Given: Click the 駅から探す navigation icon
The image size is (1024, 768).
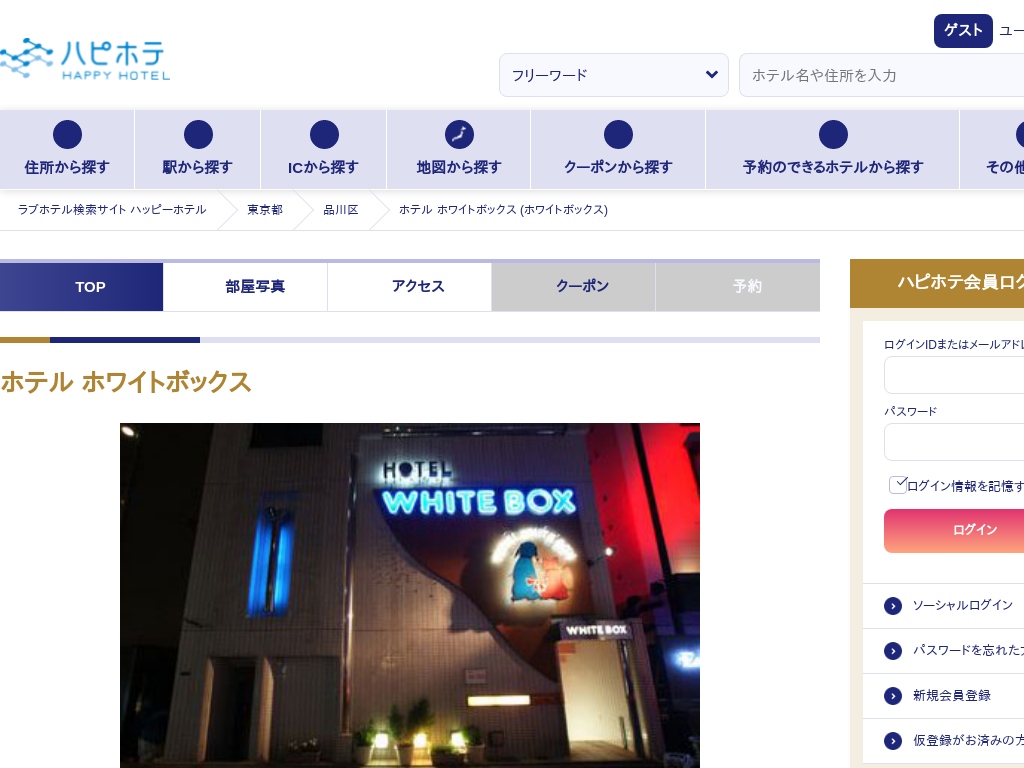Looking at the screenshot, I should [x=198, y=135].
